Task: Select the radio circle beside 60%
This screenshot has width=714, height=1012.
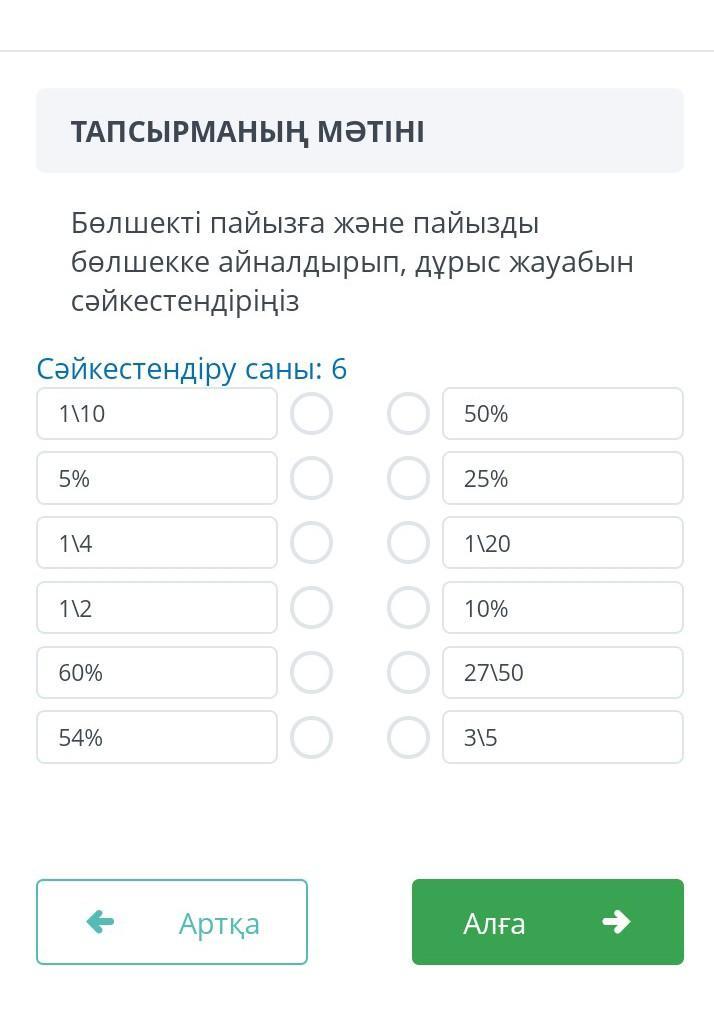Action: pyautogui.click(x=311, y=673)
